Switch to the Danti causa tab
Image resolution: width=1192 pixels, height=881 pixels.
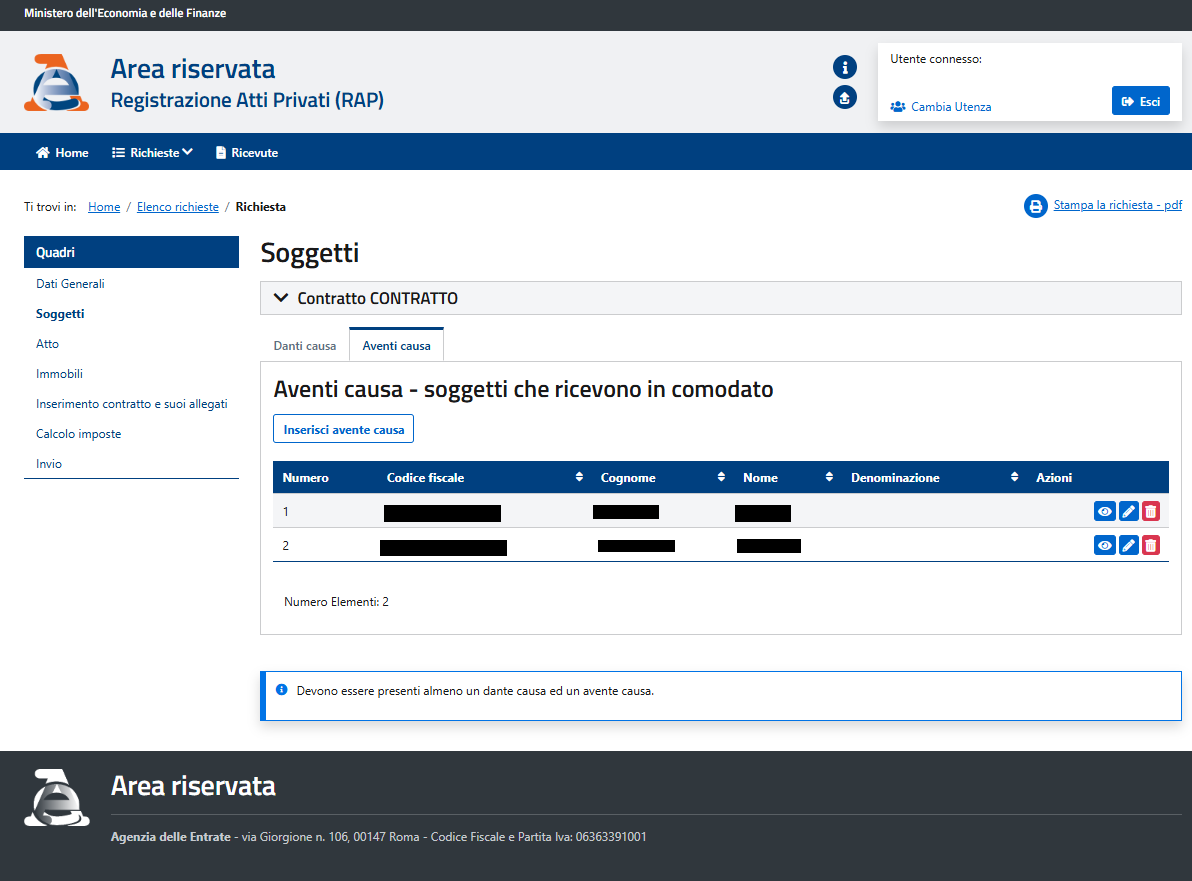(305, 346)
